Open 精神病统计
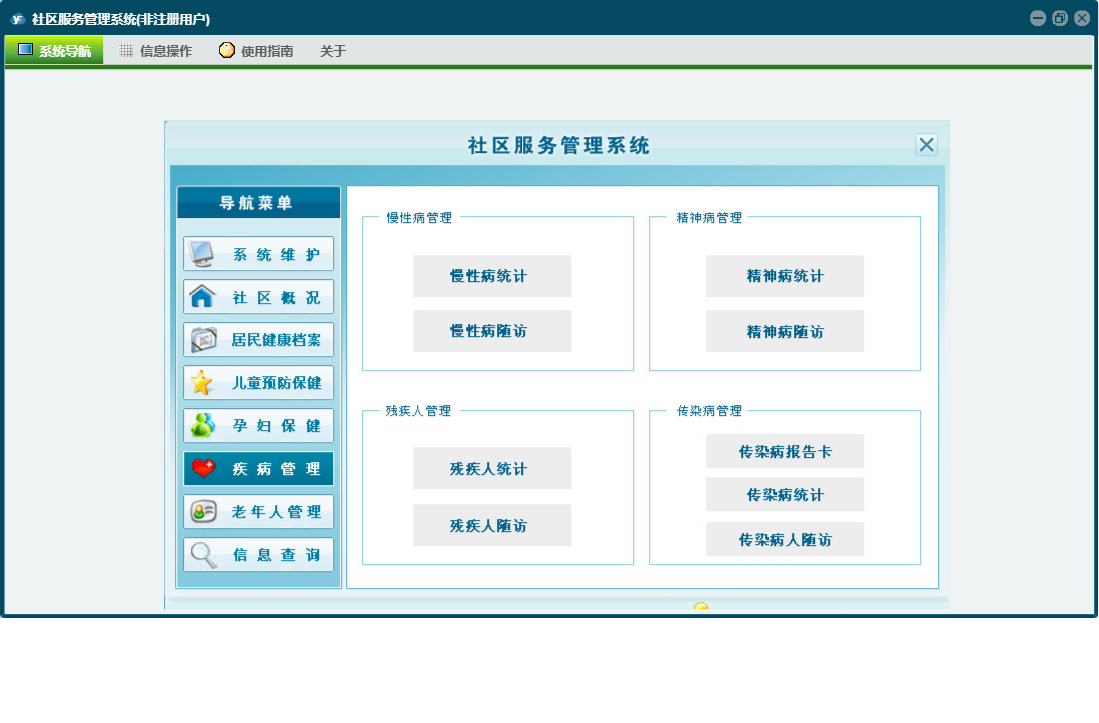The height and width of the screenshot is (723, 1099). coord(785,276)
